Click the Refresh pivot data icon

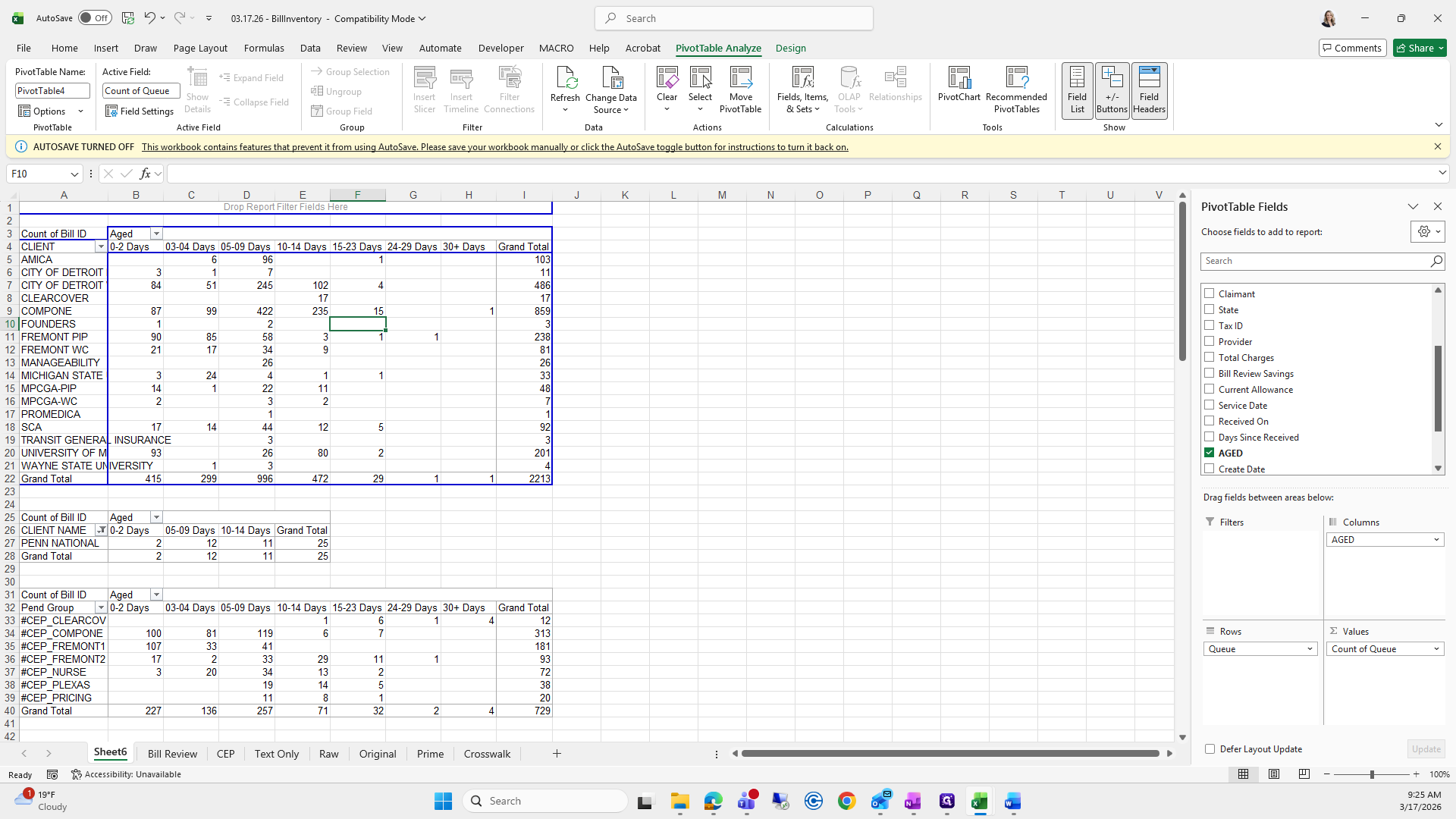click(x=565, y=79)
